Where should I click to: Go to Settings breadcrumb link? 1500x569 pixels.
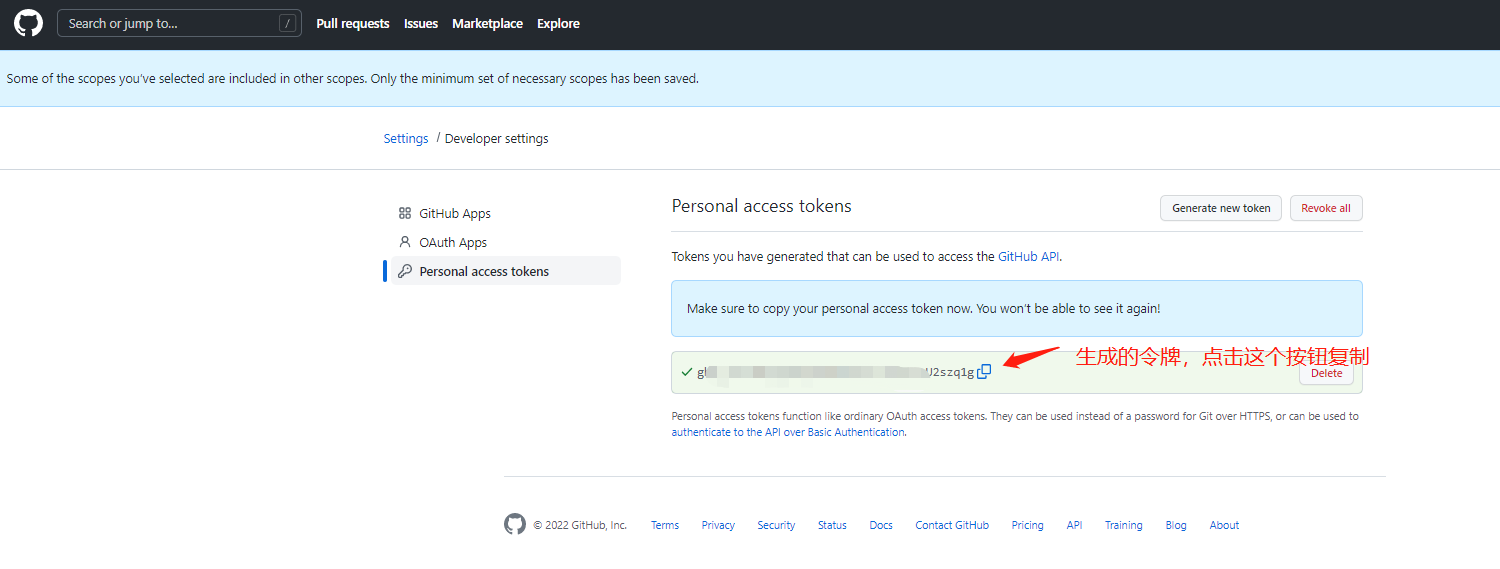click(406, 139)
